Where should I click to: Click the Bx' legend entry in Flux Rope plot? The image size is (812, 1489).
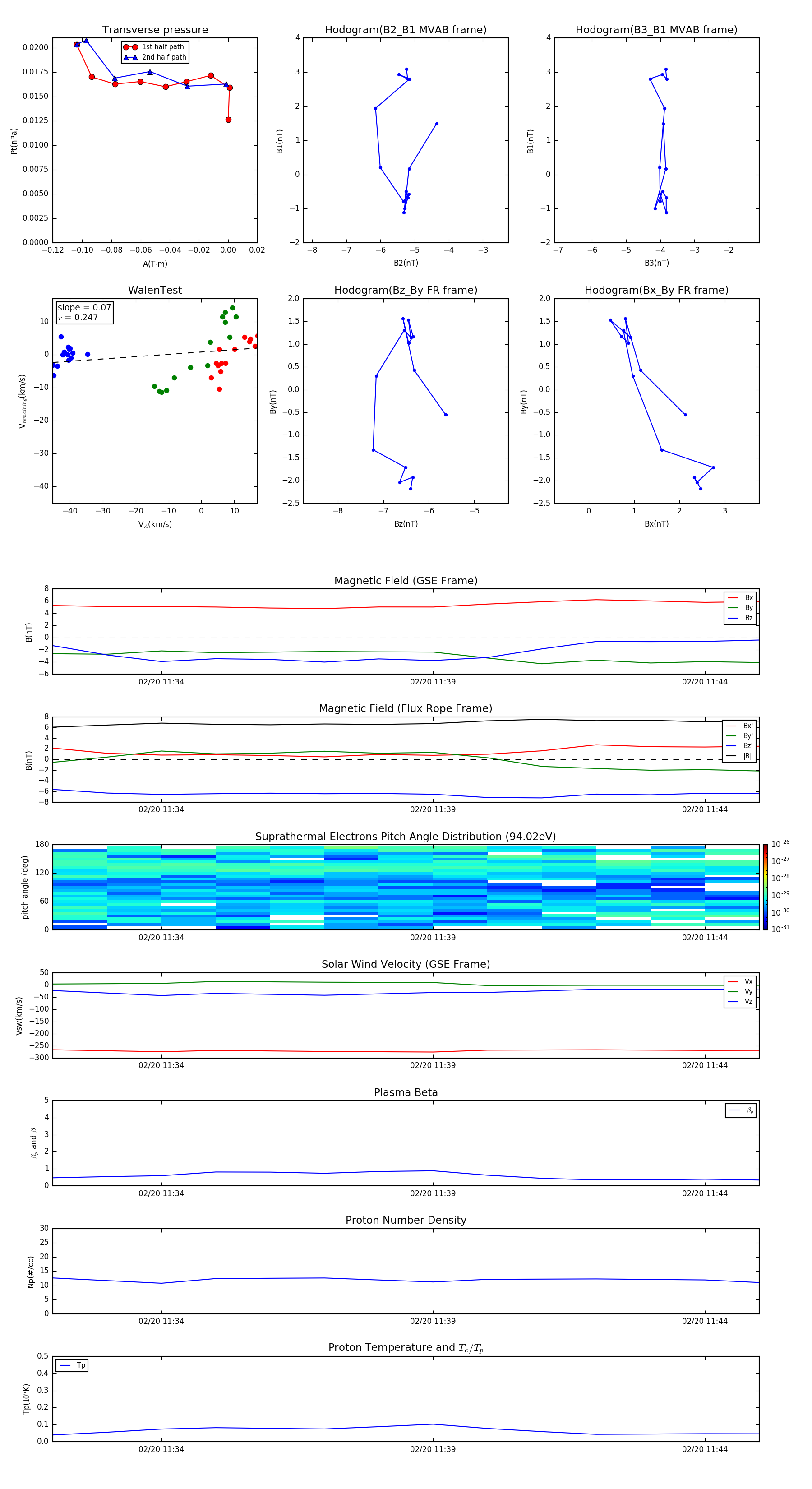click(x=739, y=726)
